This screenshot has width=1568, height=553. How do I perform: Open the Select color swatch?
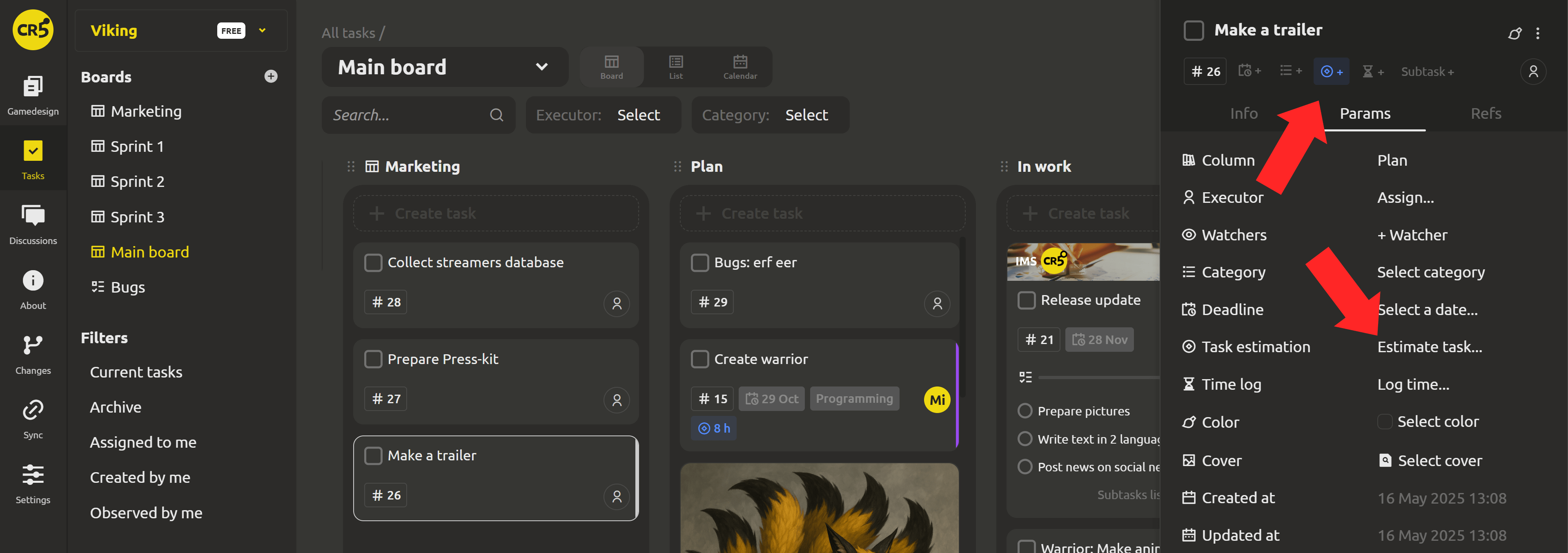1384,422
